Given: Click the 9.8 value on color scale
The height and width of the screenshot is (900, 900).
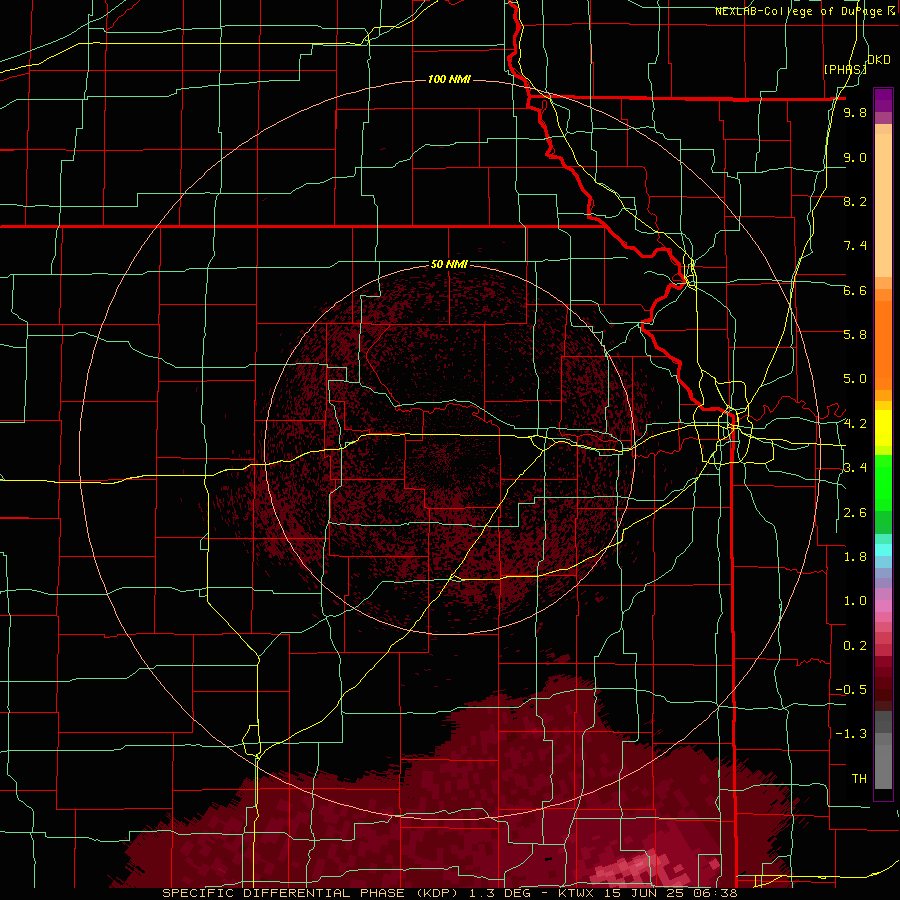Looking at the screenshot, I should [x=855, y=113].
